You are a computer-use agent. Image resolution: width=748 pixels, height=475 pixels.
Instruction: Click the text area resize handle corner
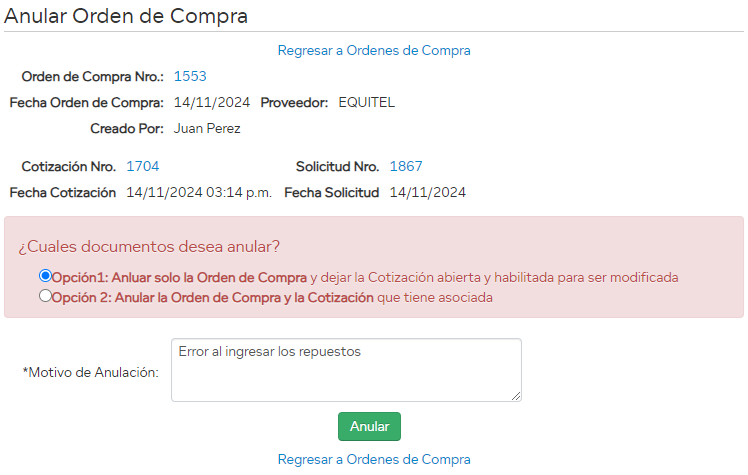tap(516, 396)
